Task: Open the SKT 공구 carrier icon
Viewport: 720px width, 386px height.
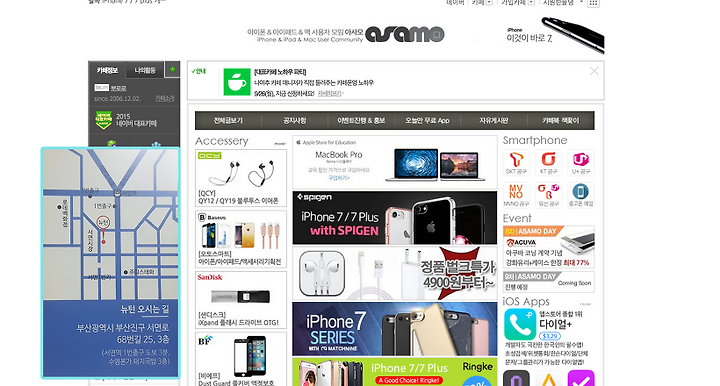Action: pos(517,162)
